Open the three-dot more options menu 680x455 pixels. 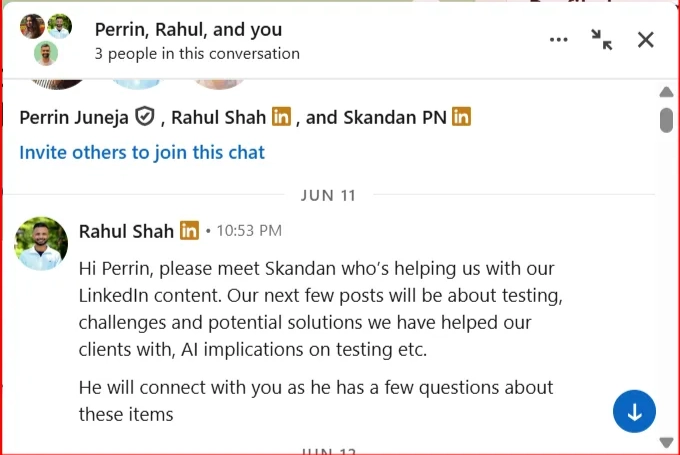[x=559, y=40]
